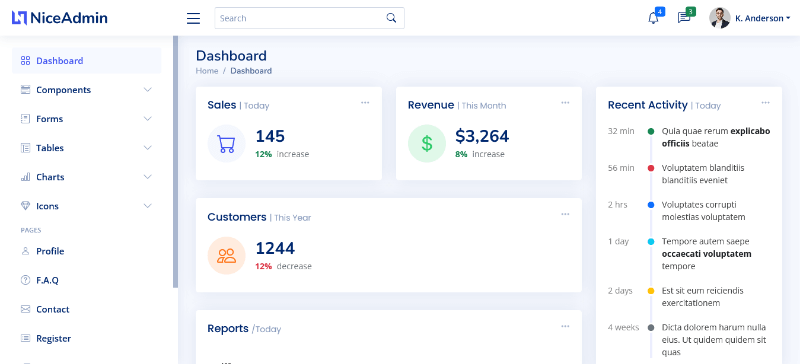Expand the Charts chevron in the sidebar
This screenshot has width=800, height=364.
(147, 177)
